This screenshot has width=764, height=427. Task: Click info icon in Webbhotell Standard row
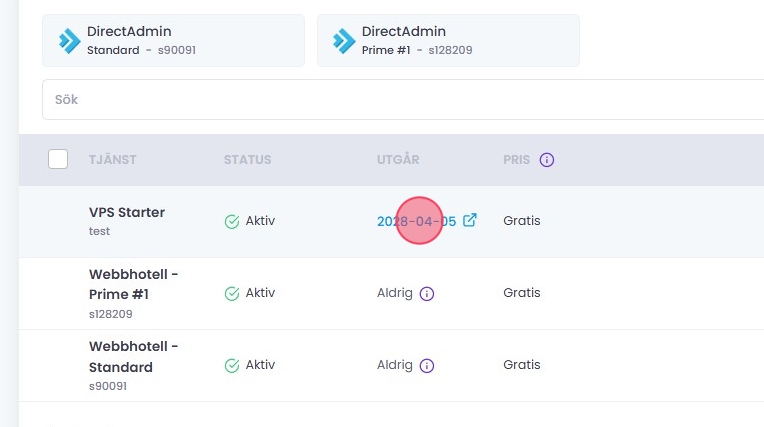coord(426,366)
